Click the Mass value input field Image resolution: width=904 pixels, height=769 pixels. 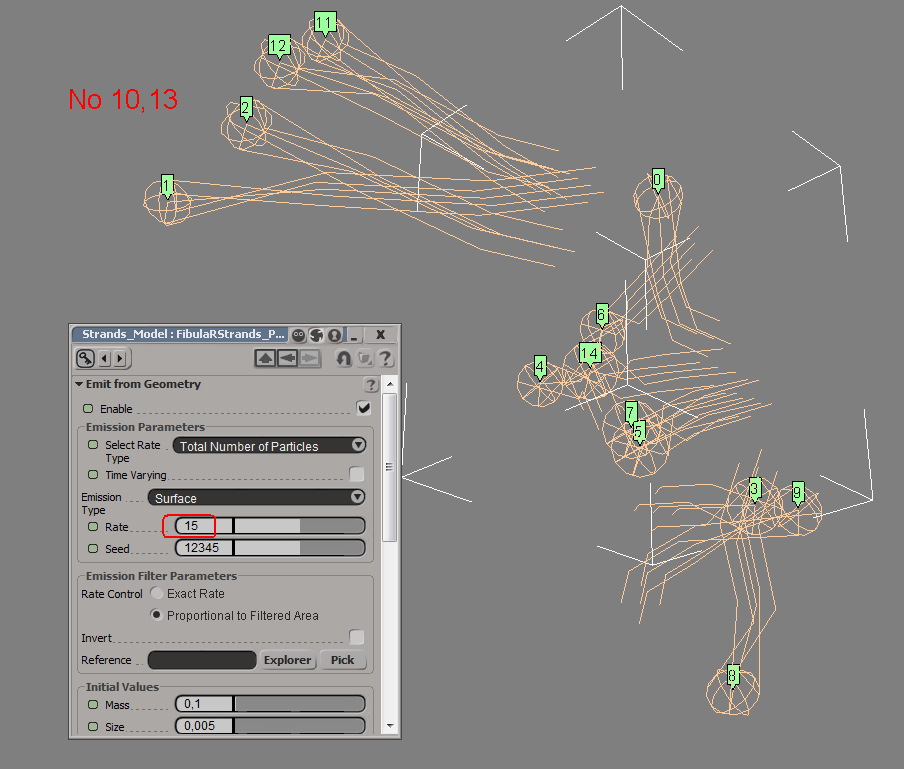click(203, 705)
